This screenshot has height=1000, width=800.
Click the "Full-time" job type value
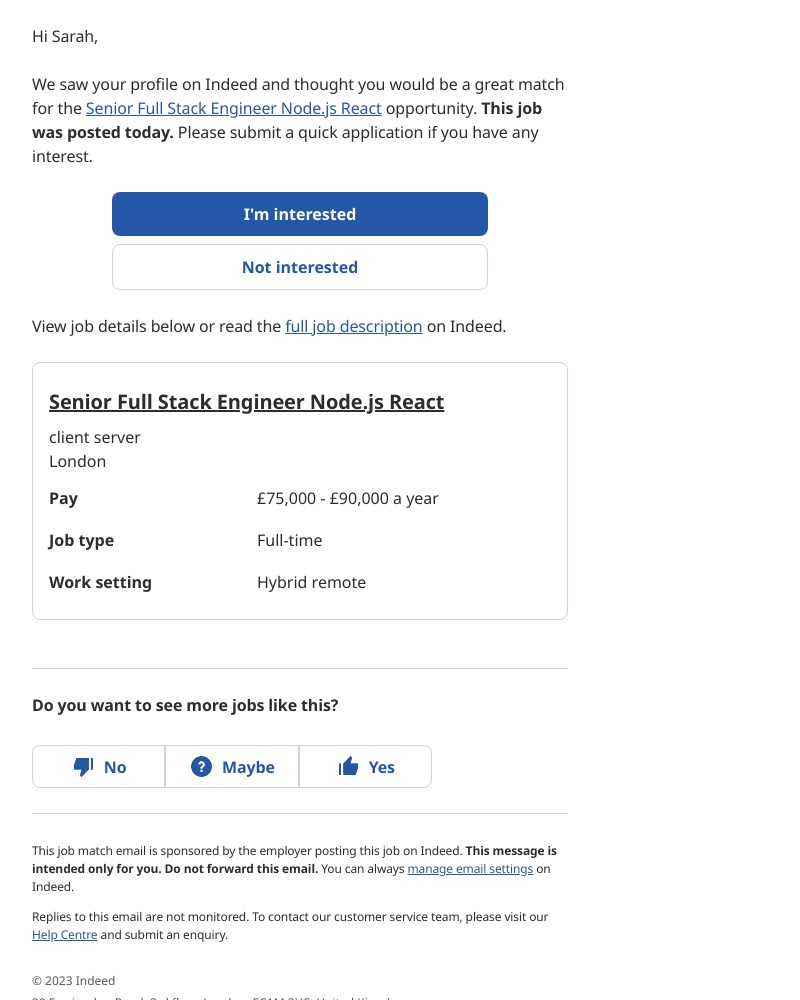pyautogui.click(x=289, y=540)
